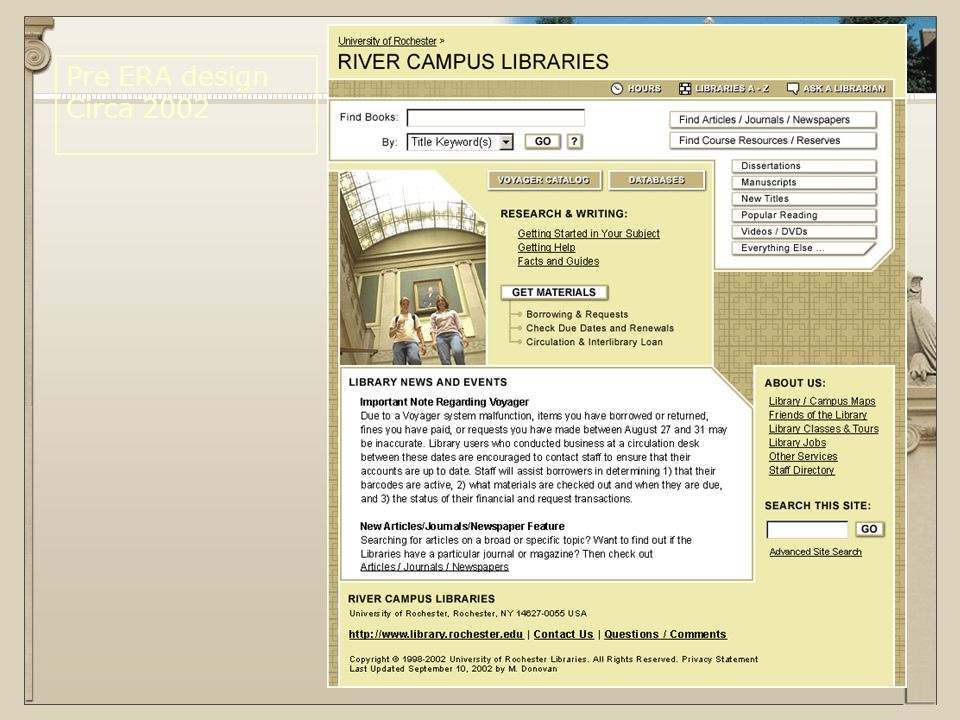Viewport: 960px width, 720px height.
Task: Select the Manuscripts menu item
Action: (804, 182)
